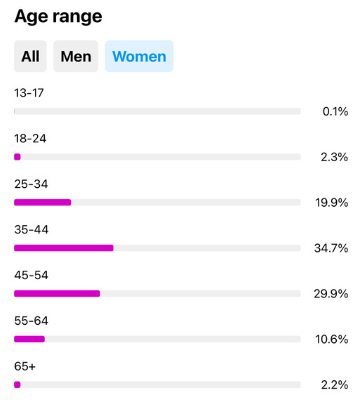363x405 pixels.
Task: Switch to the Men tab
Action: 76,56
